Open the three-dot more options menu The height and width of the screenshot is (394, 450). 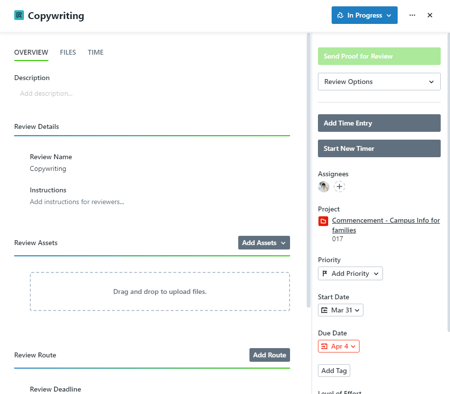(412, 15)
